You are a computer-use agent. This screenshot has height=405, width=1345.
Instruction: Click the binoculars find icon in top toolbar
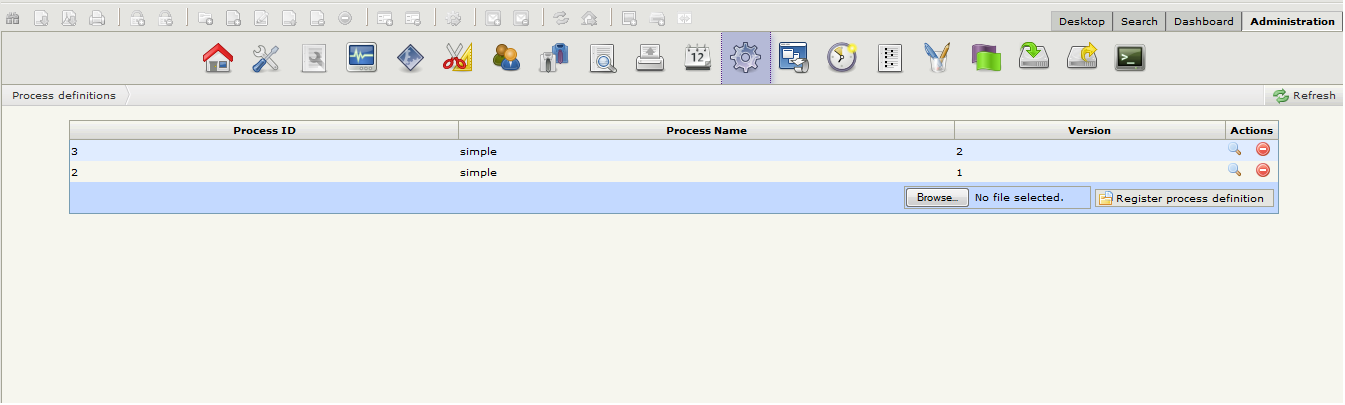click(13, 18)
